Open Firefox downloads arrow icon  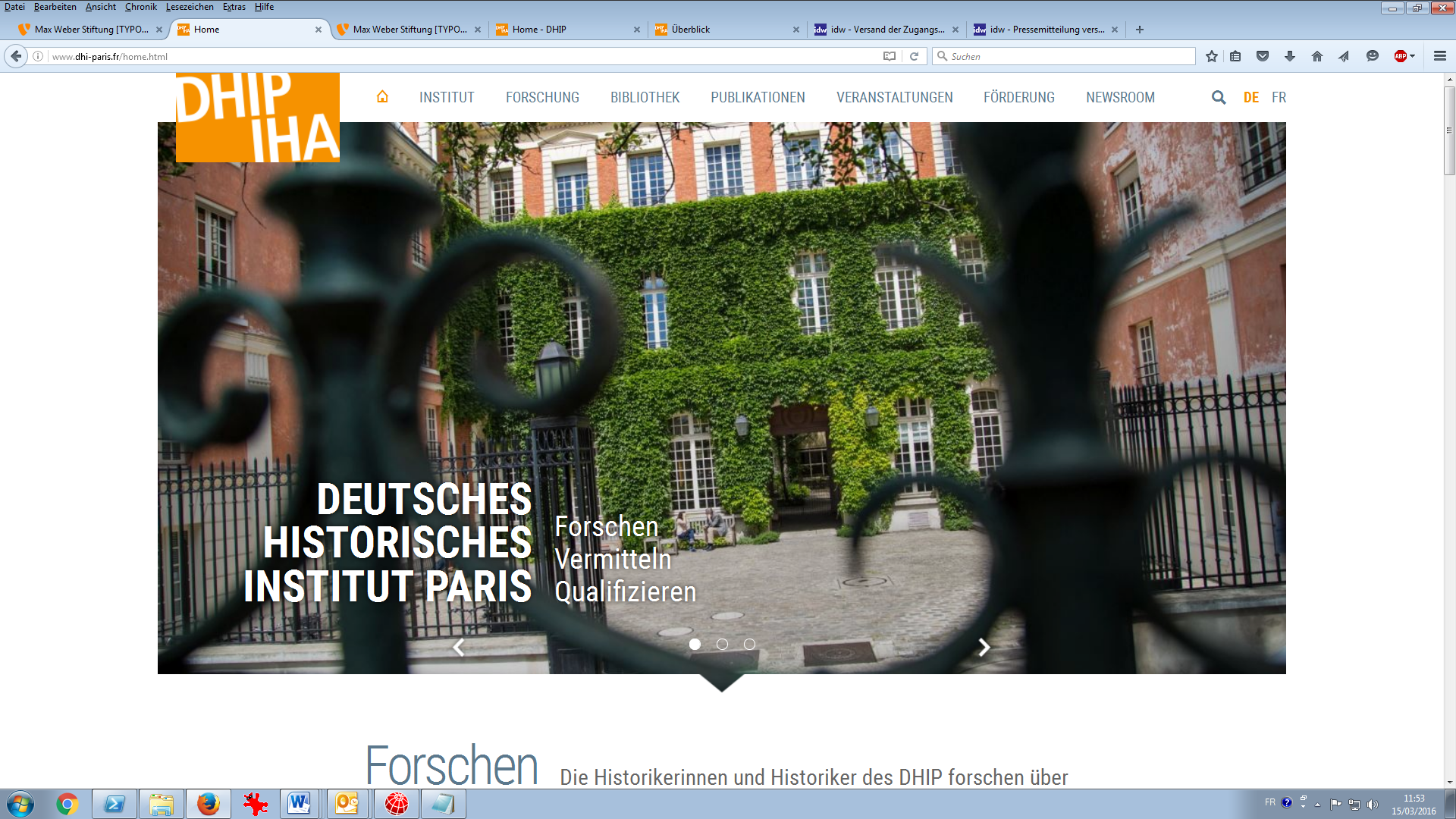[x=1290, y=56]
